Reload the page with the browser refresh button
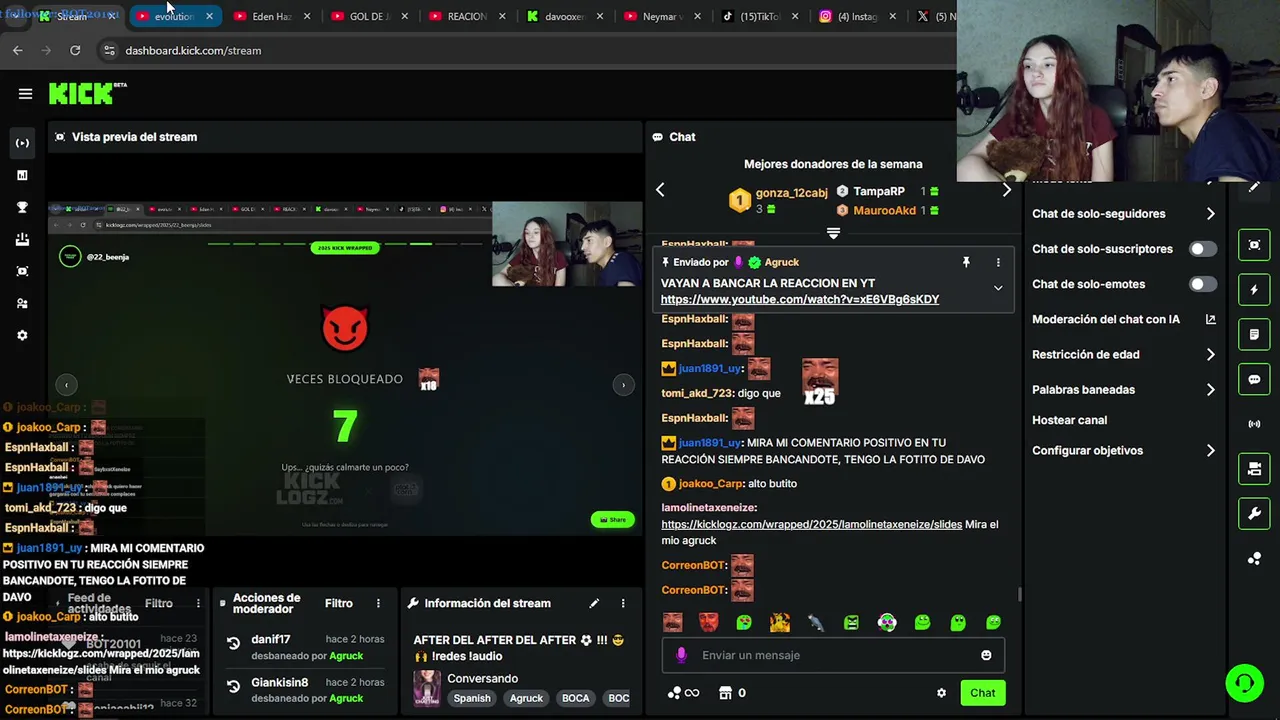 (x=75, y=50)
